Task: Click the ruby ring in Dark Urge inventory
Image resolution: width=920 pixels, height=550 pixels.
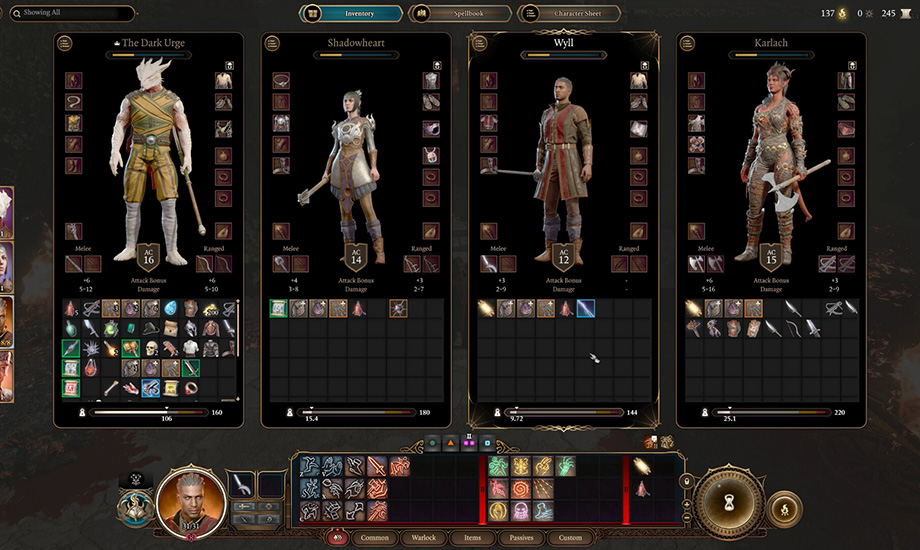Action: click(x=191, y=388)
